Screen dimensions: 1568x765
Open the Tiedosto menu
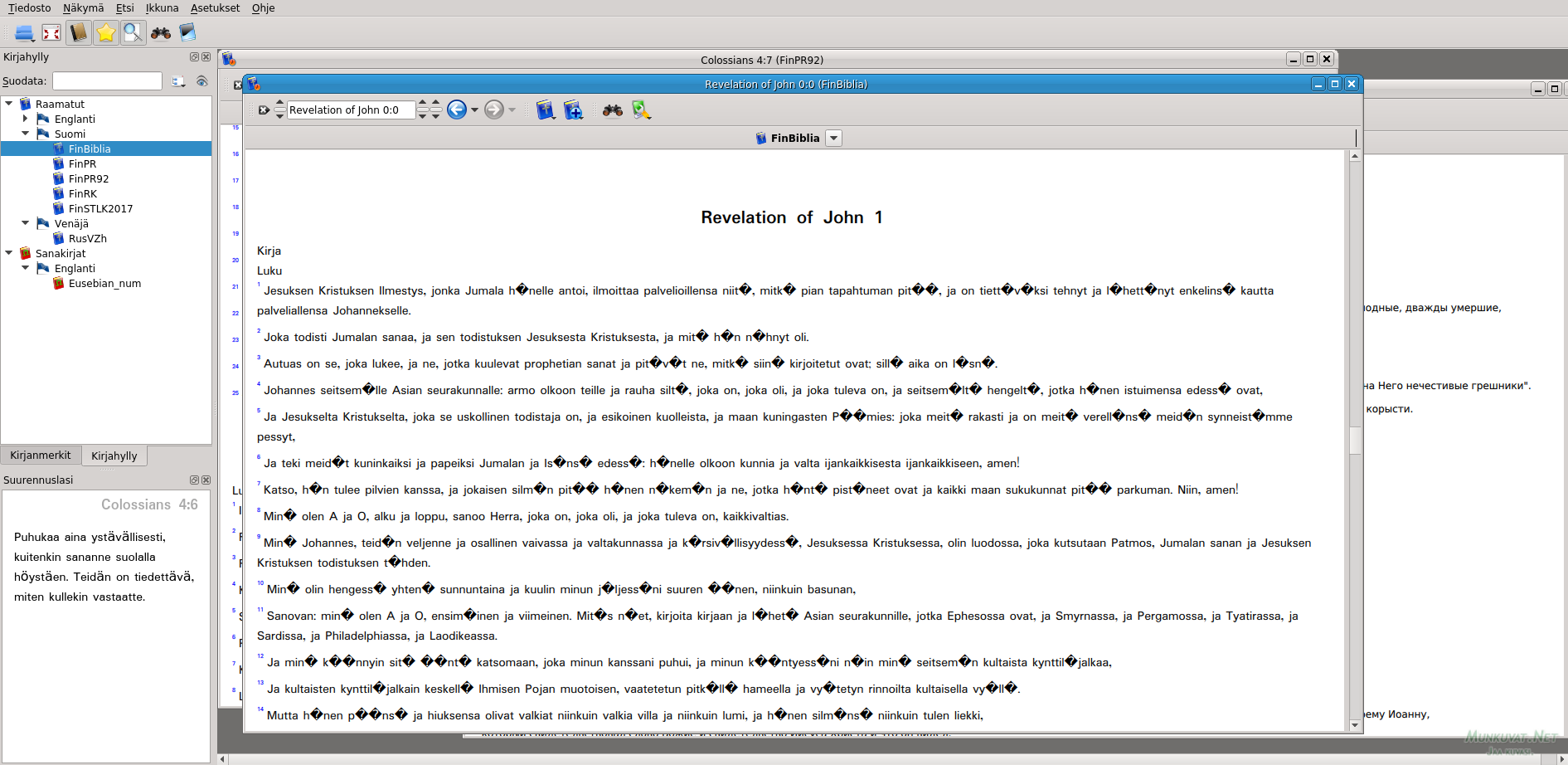[x=30, y=8]
